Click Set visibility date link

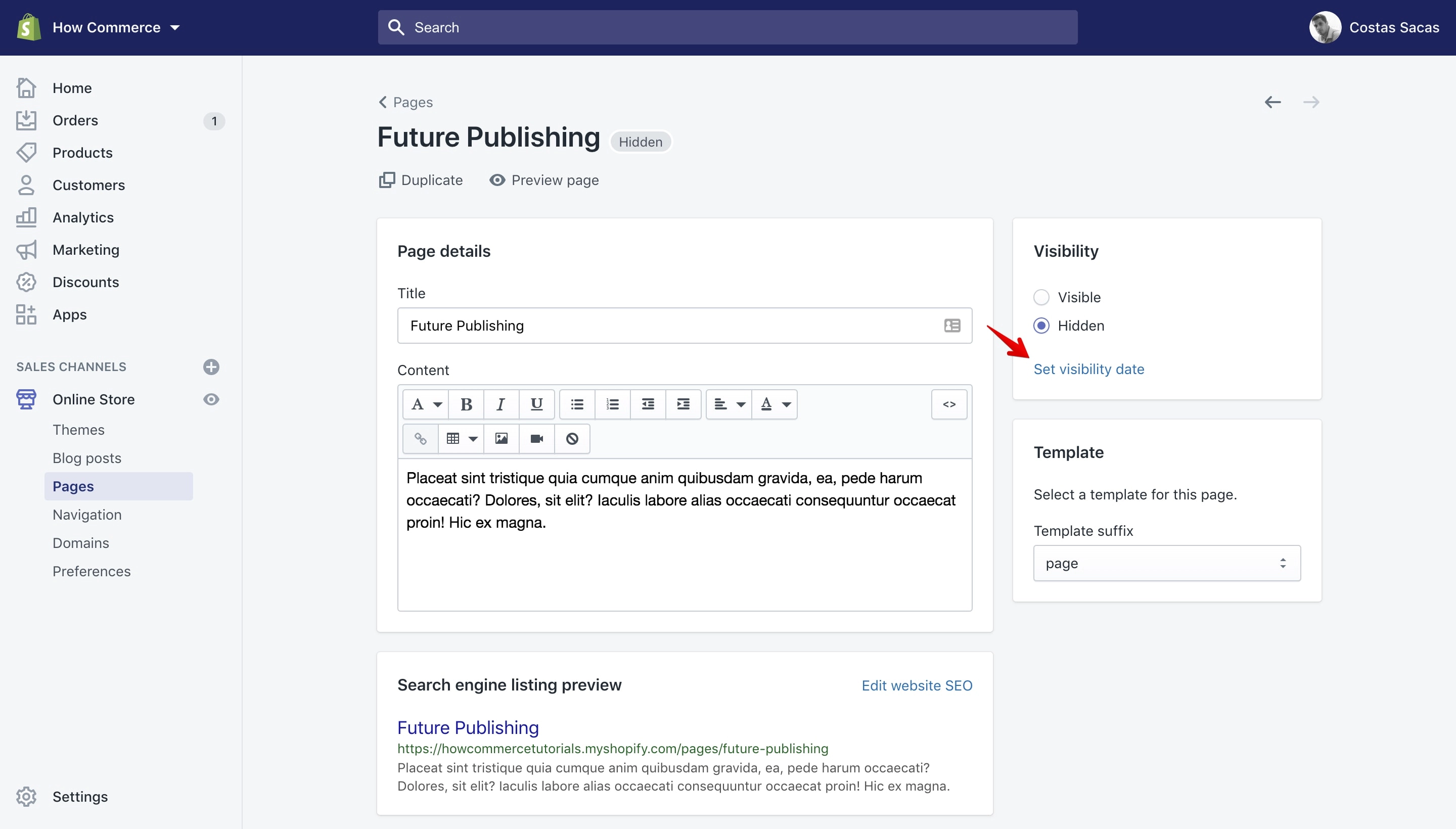pyautogui.click(x=1089, y=369)
